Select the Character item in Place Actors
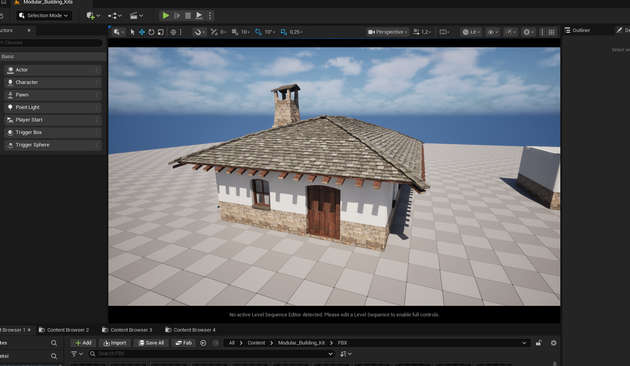630x366 pixels. click(x=53, y=82)
